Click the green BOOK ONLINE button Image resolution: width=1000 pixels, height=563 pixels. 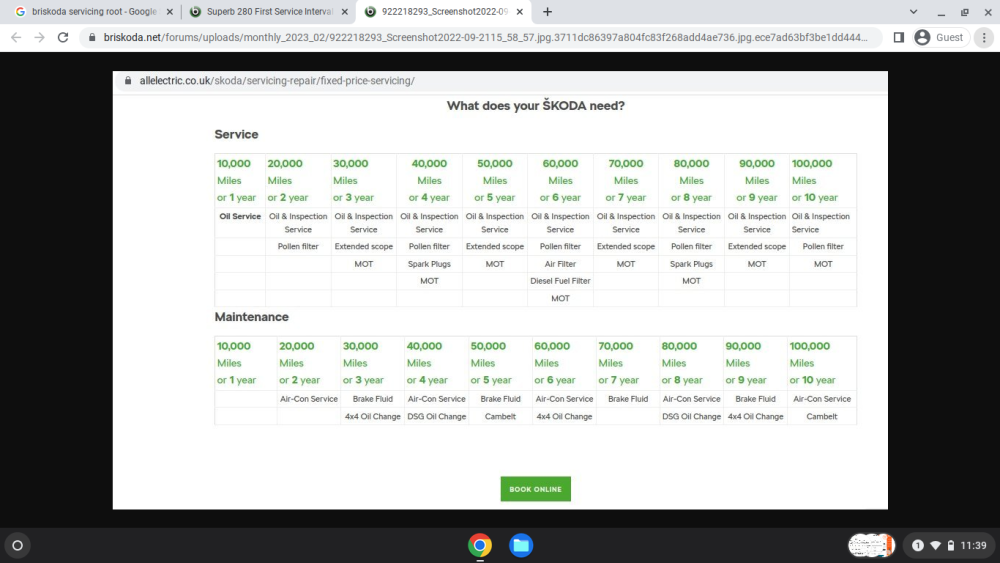coord(535,489)
